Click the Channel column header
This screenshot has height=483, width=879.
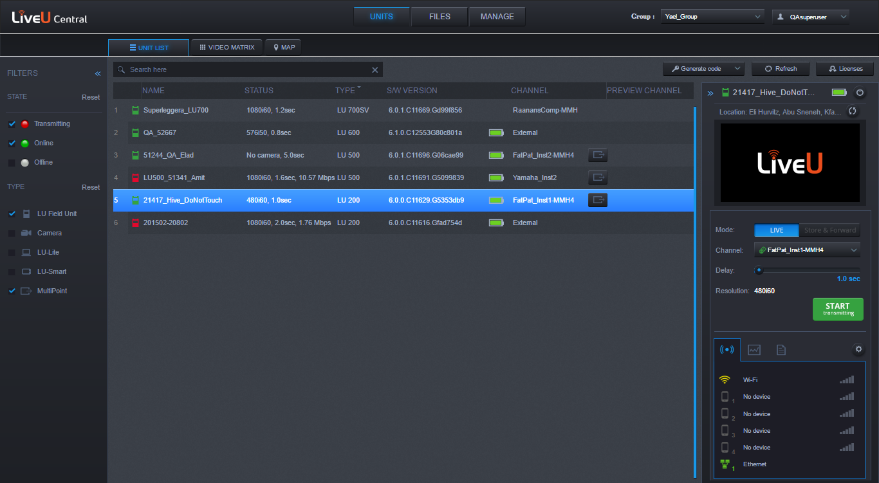530,90
